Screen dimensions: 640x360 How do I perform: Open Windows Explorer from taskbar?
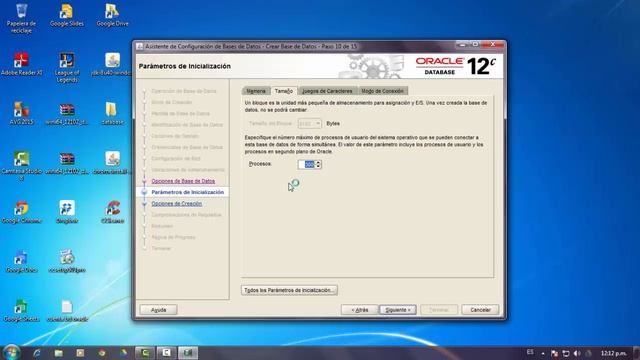point(58,353)
